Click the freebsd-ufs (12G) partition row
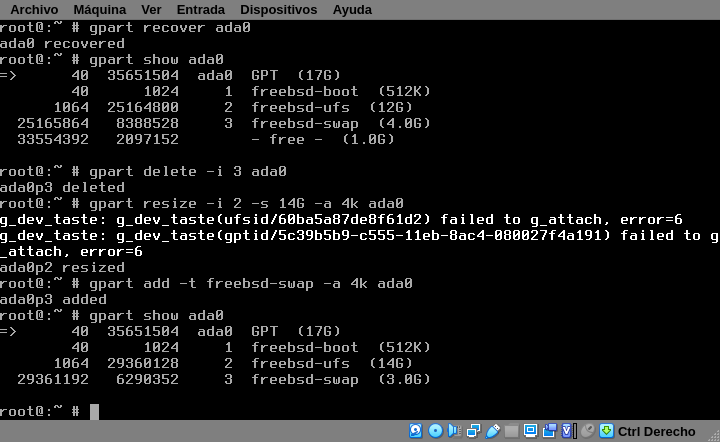Screen dimensions: 720x442 233,107
